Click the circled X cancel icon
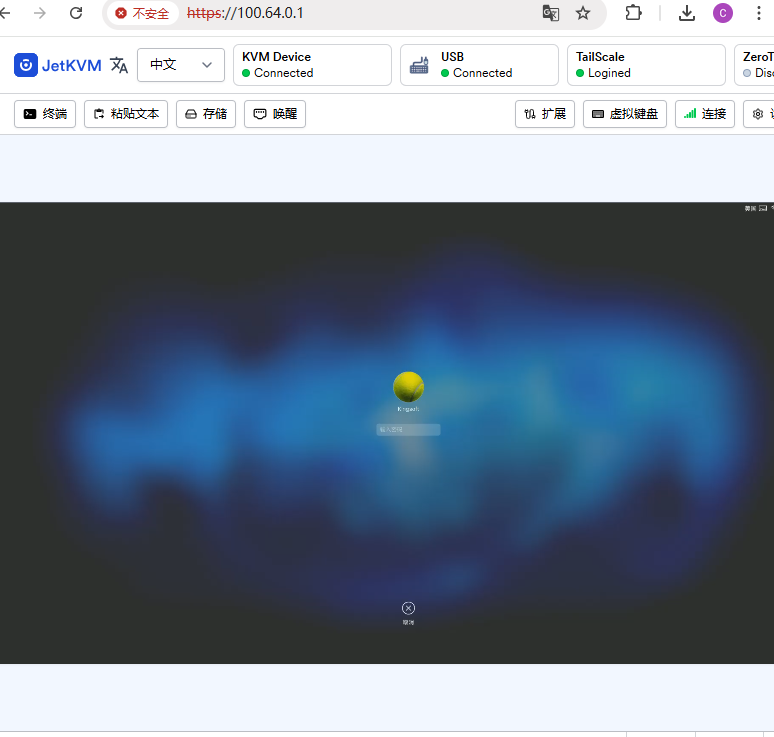774x737 pixels. pos(408,608)
